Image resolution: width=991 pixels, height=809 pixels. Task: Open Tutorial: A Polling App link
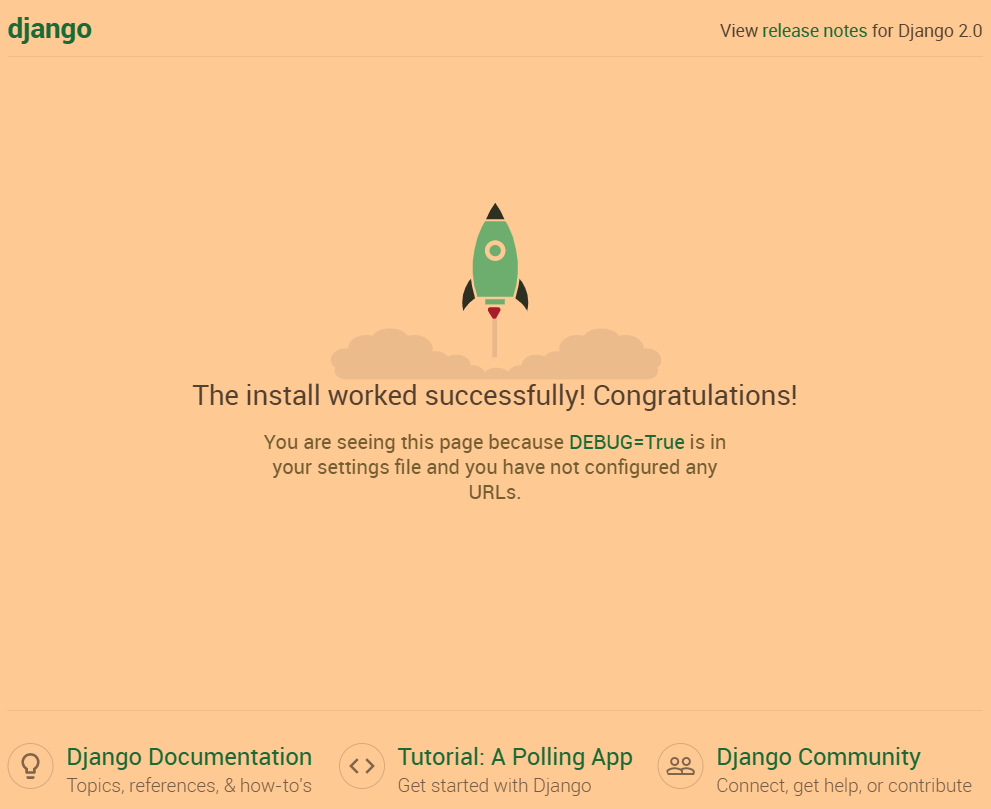coord(514,757)
